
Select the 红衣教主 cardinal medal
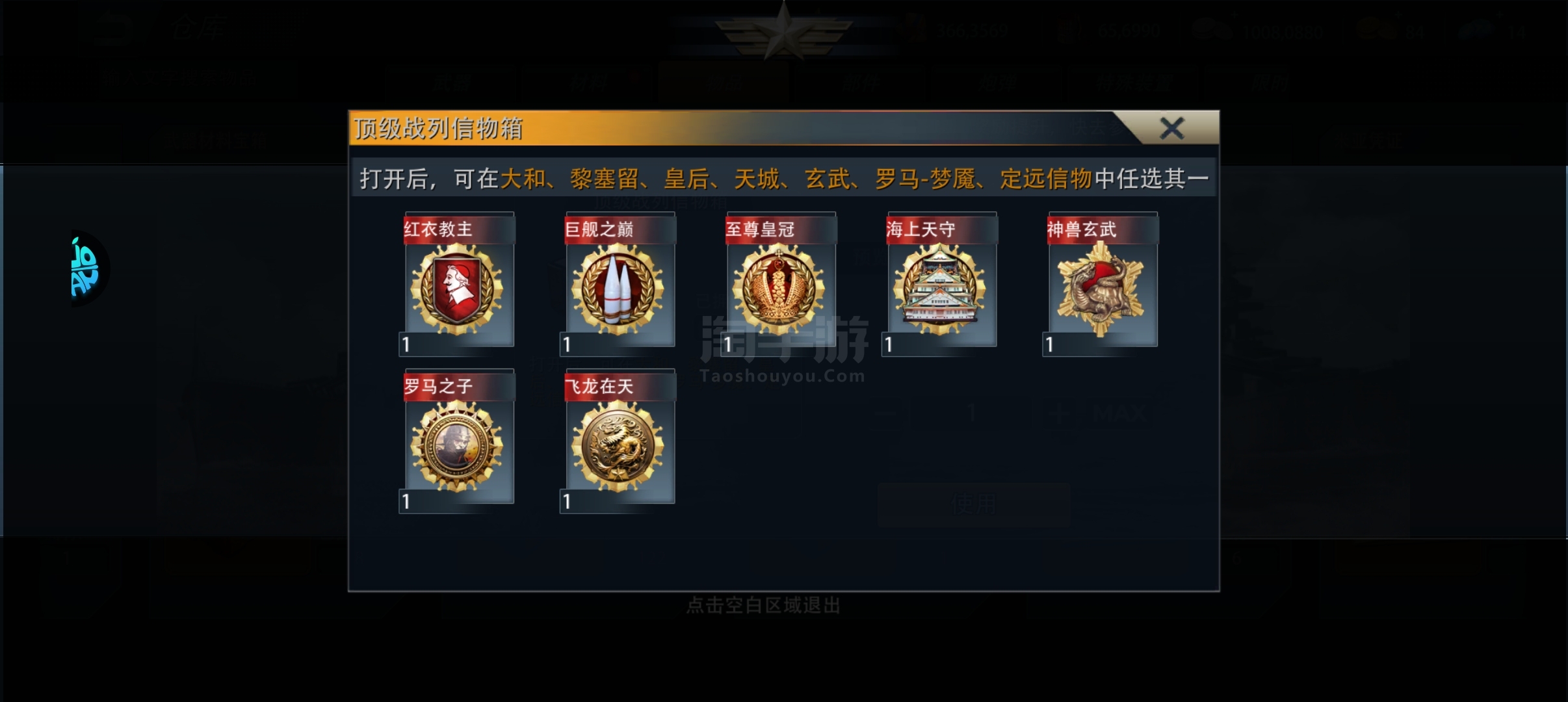point(457,289)
